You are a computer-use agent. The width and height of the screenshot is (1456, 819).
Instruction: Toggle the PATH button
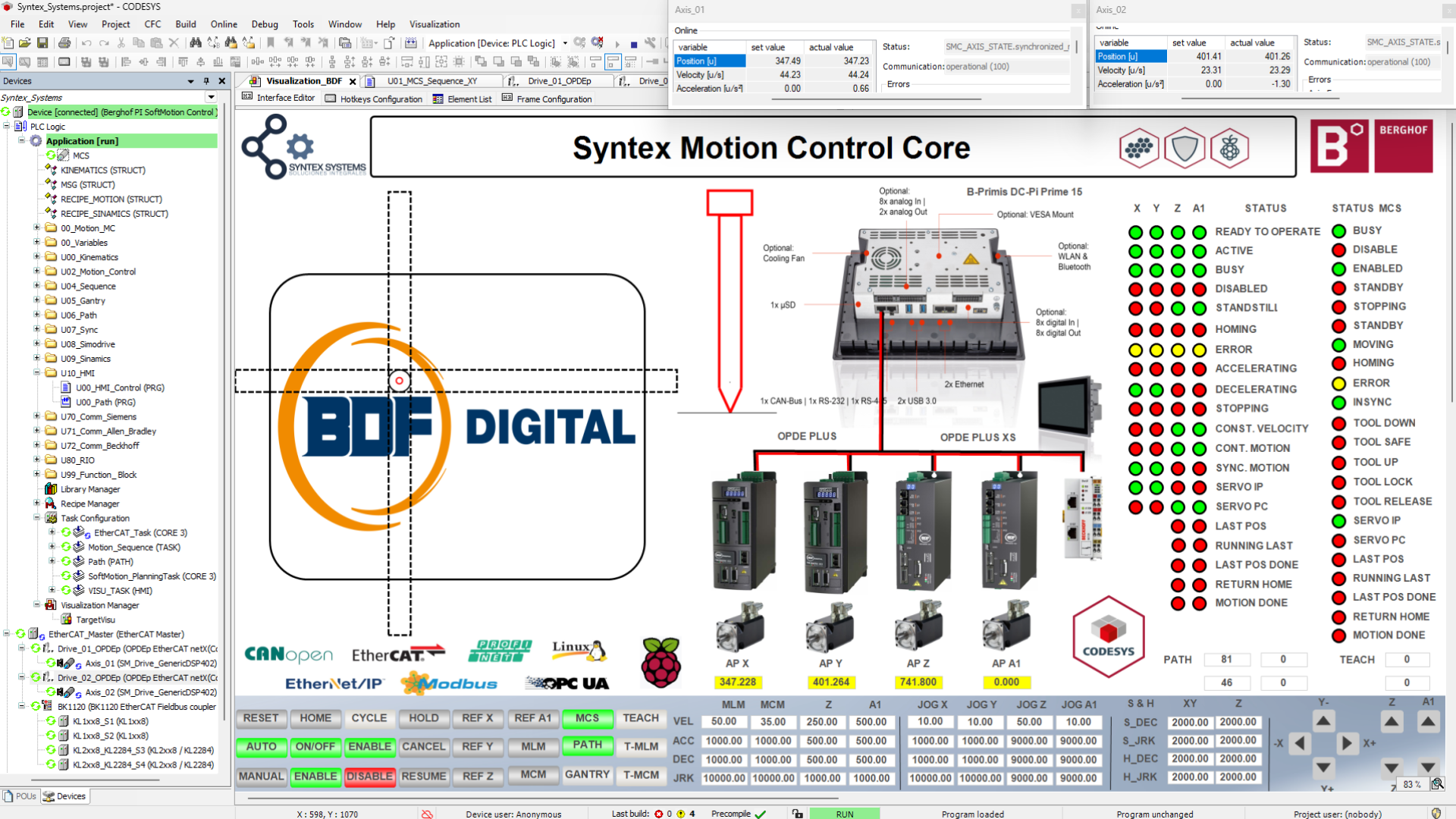pyautogui.click(x=587, y=745)
